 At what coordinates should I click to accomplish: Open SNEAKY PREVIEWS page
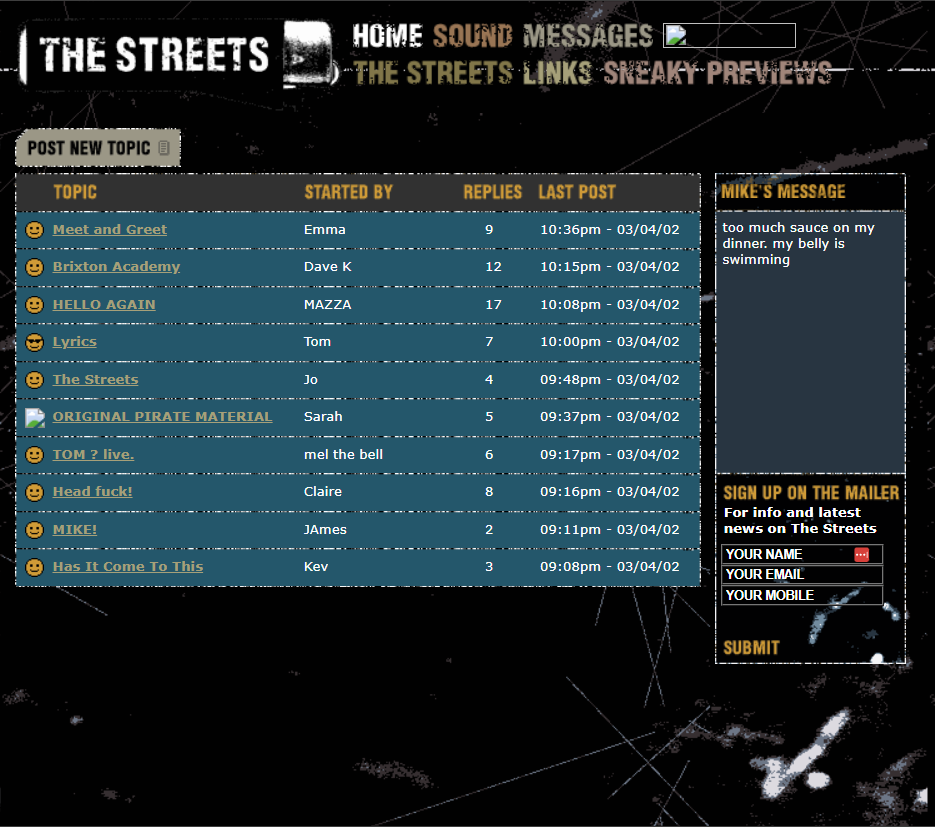point(717,73)
